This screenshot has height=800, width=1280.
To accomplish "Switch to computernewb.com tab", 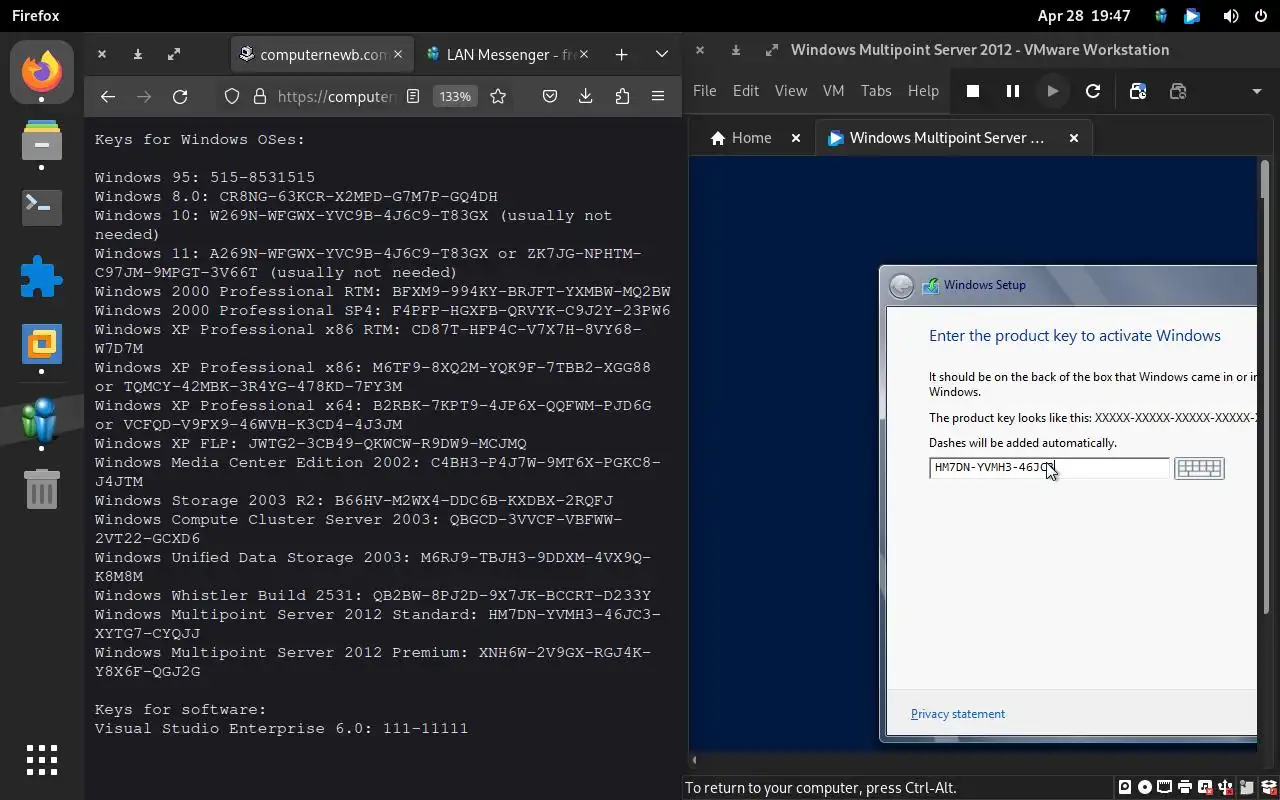I will tap(322, 54).
